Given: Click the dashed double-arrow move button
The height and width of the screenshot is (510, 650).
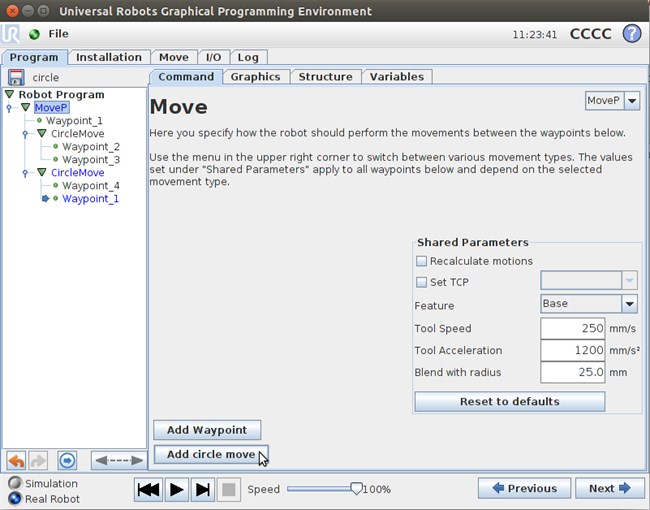Looking at the screenshot, I should [x=119, y=461].
